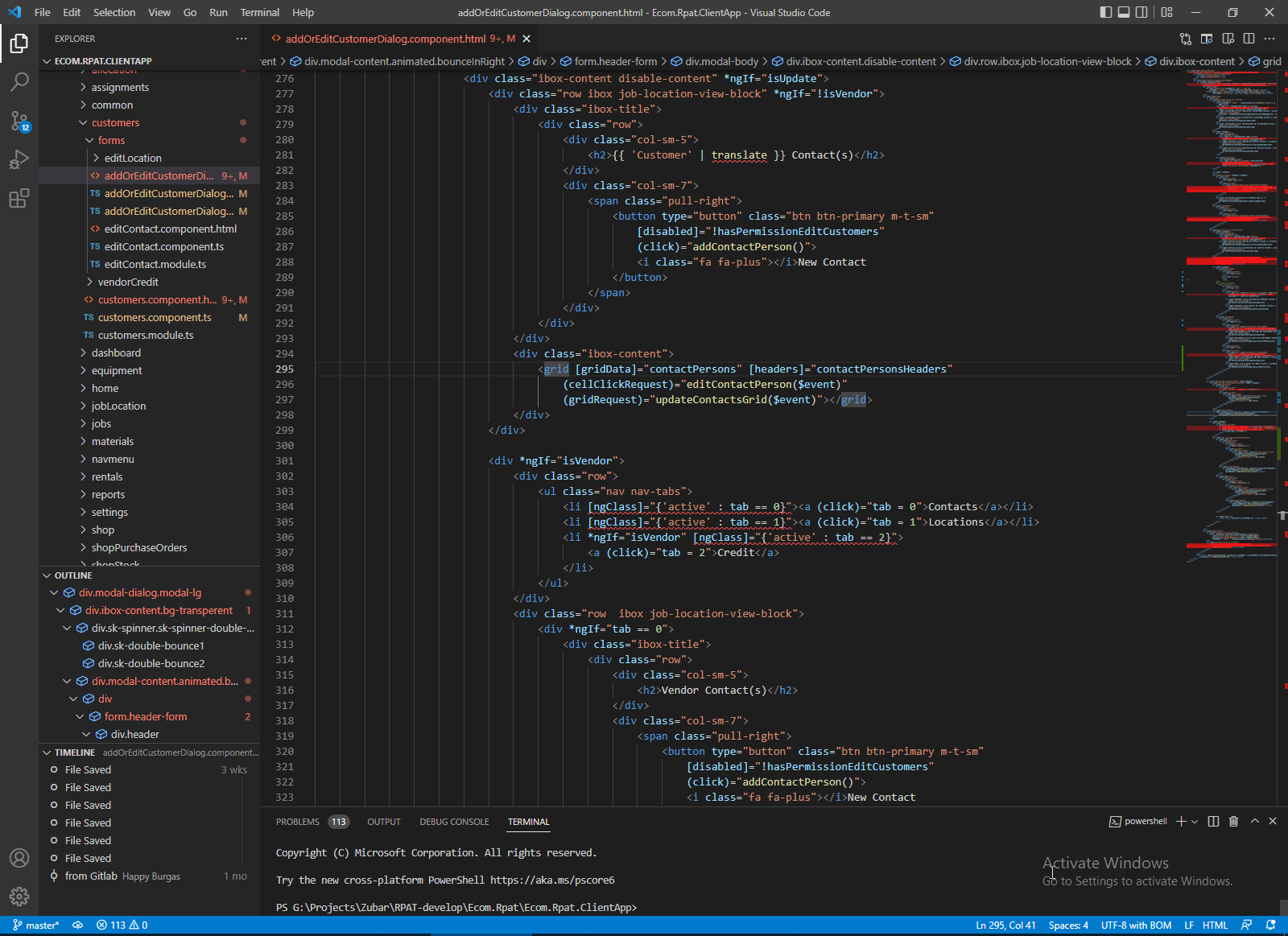The height and width of the screenshot is (936, 1288).
Task: Collapse the customers folder
Action: [x=115, y=123]
